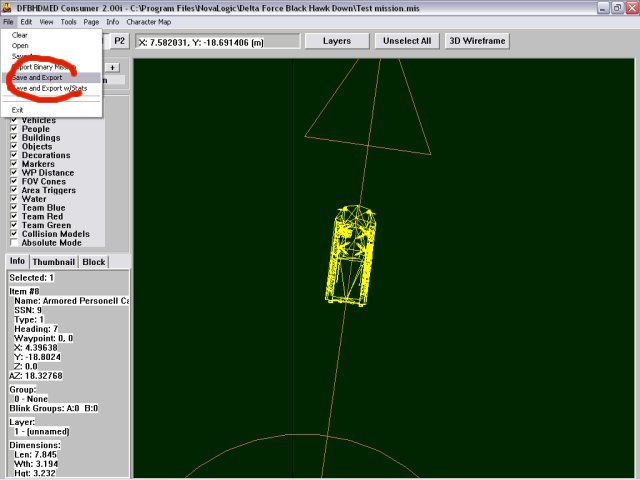This screenshot has height=480, width=640.
Task: Click the small plus zoom button
Action: point(113,67)
